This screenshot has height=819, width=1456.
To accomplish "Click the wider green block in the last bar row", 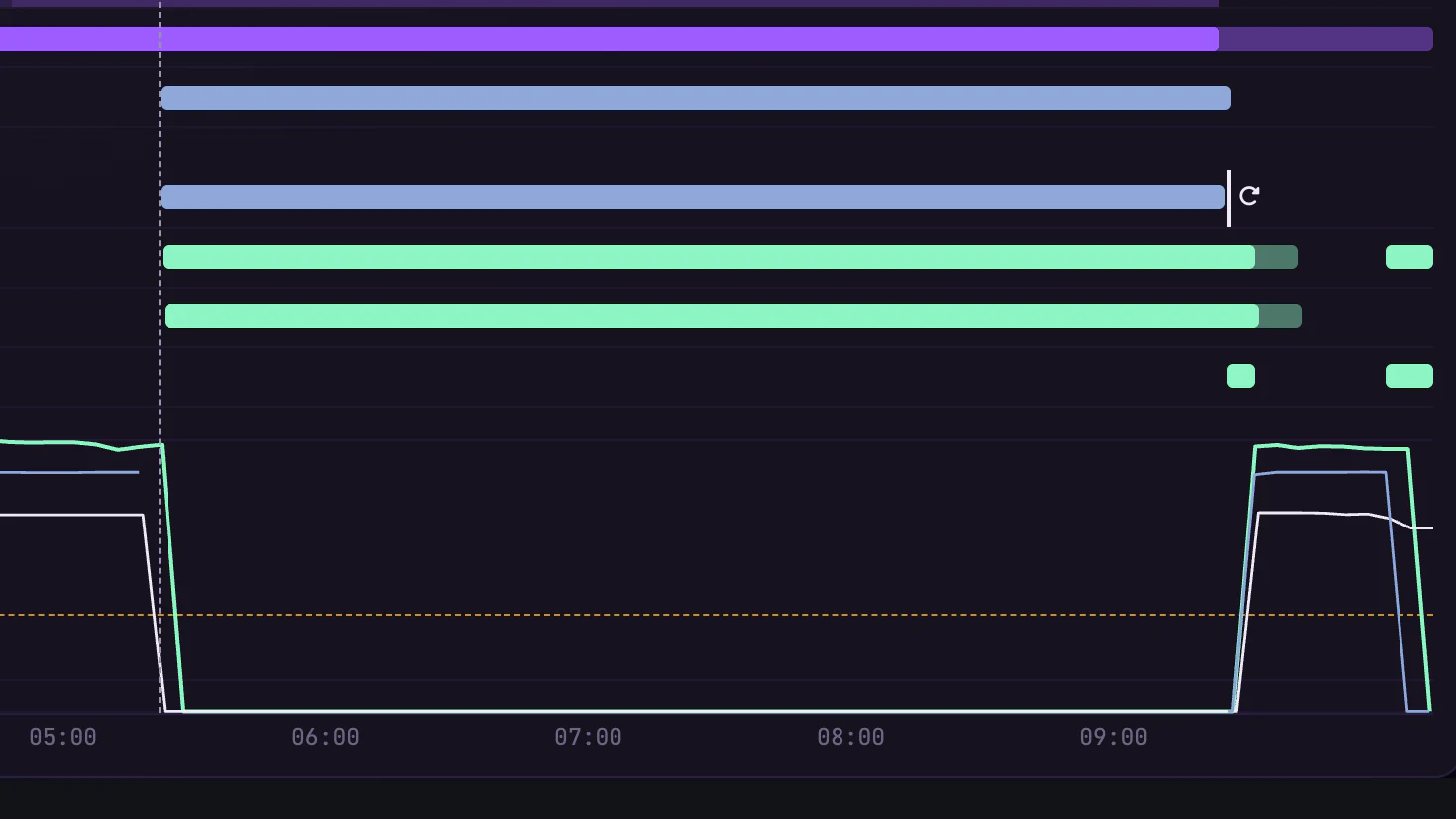I will click(x=1409, y=376).
